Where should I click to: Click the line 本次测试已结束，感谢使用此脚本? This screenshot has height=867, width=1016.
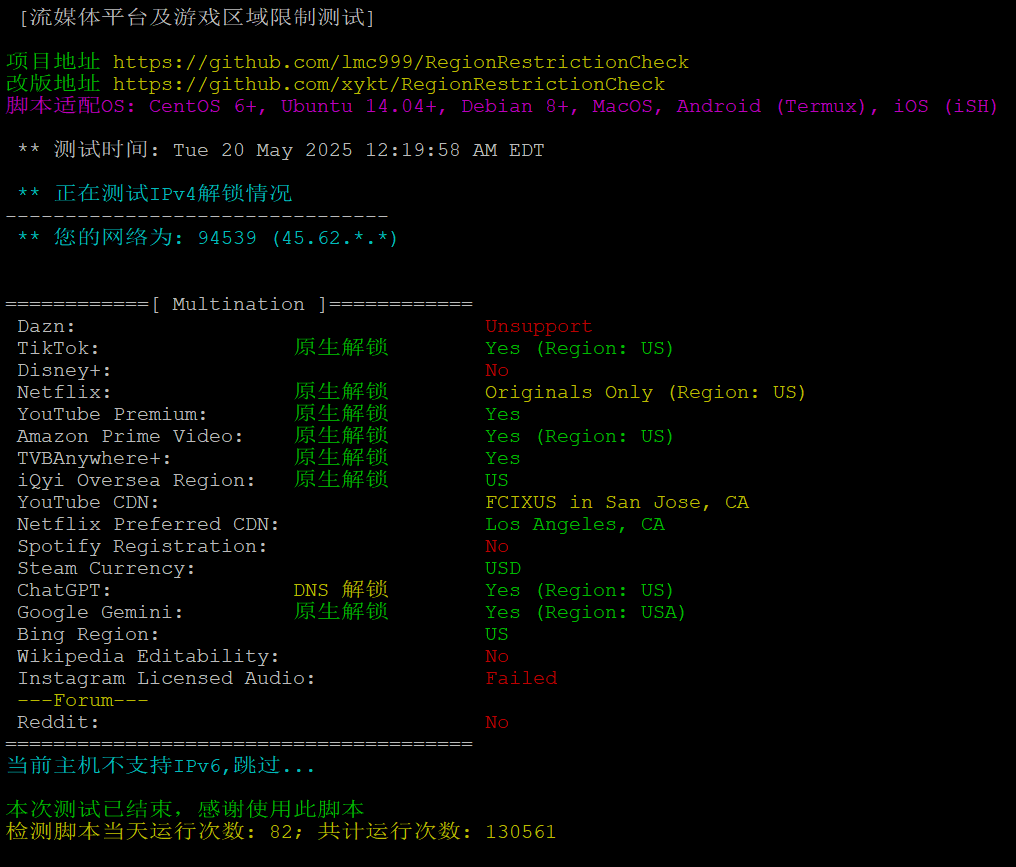tap(185, 810)
